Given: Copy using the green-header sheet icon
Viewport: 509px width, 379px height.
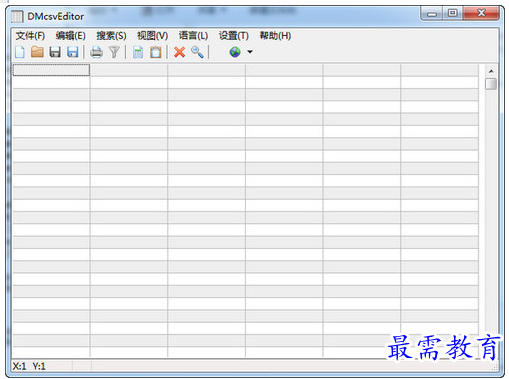Looking at the screenshot, I should click(138, 52).
